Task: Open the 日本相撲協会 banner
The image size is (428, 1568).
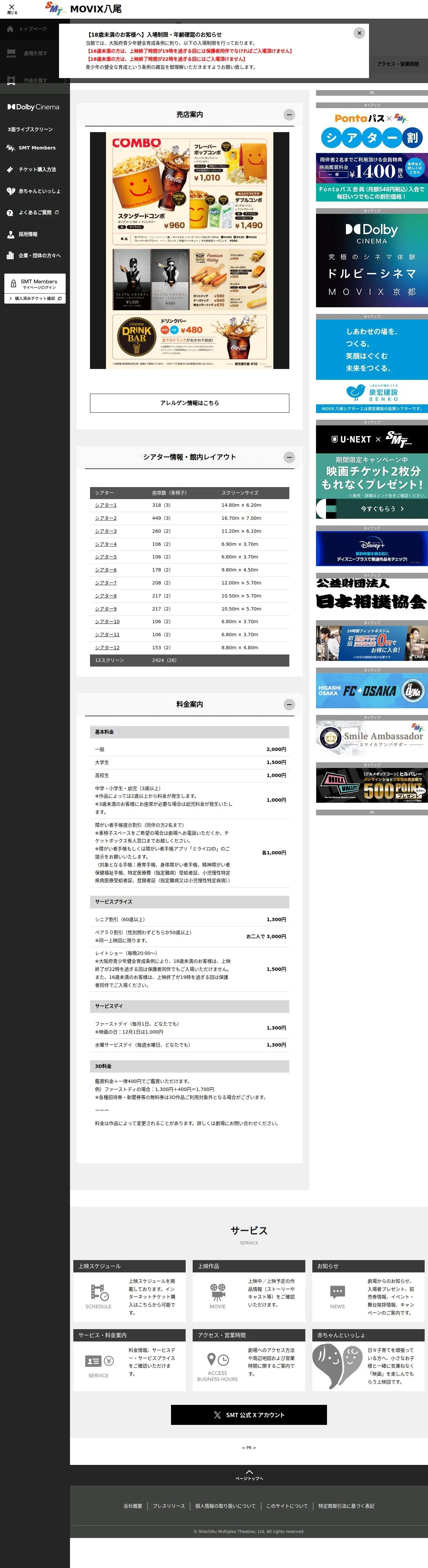Action: [x=372, y=595]
